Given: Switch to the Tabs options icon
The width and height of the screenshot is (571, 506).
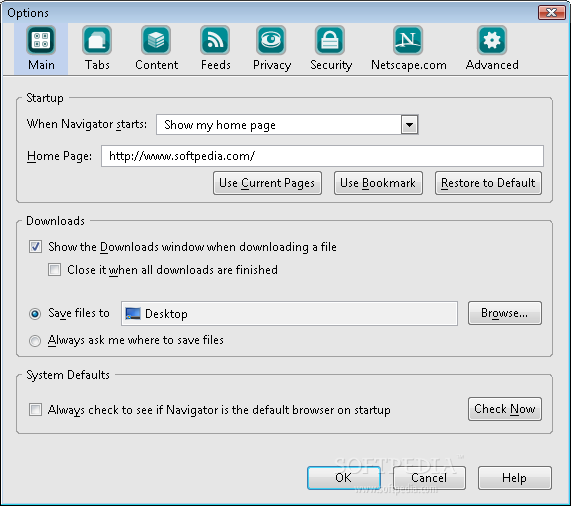Looking at the screenshot, I should 97,40.
